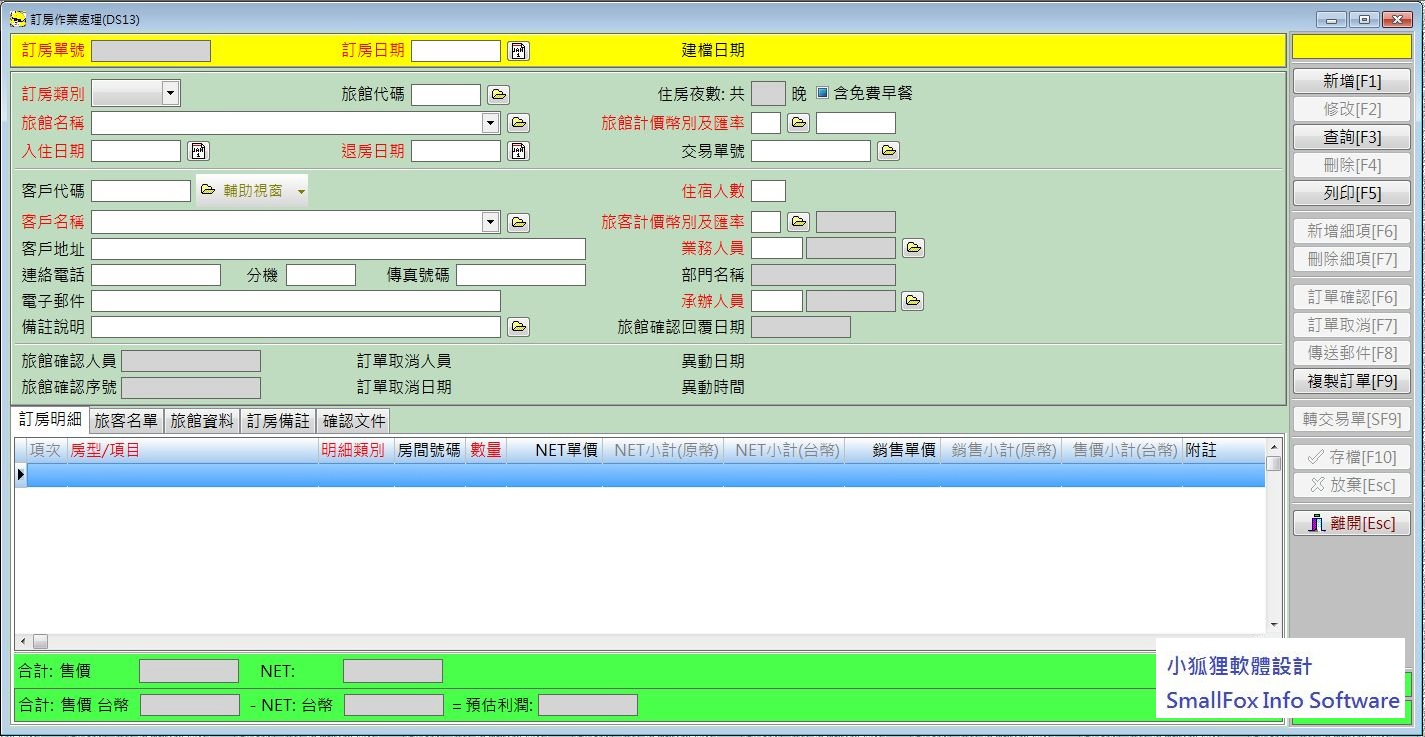Click 訂單取消[F7] button
The width and height of the screenshot is (1425, 737).
[1352, 325]
